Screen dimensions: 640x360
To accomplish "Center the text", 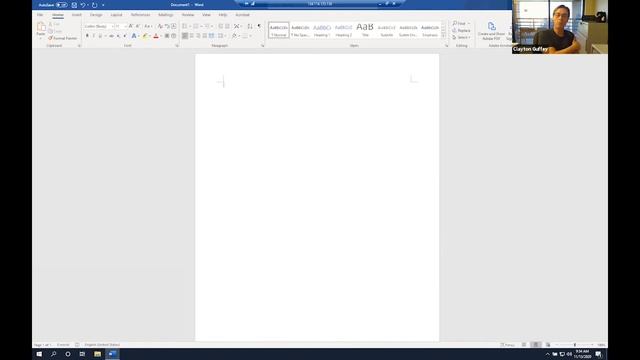I will (192, 36).
